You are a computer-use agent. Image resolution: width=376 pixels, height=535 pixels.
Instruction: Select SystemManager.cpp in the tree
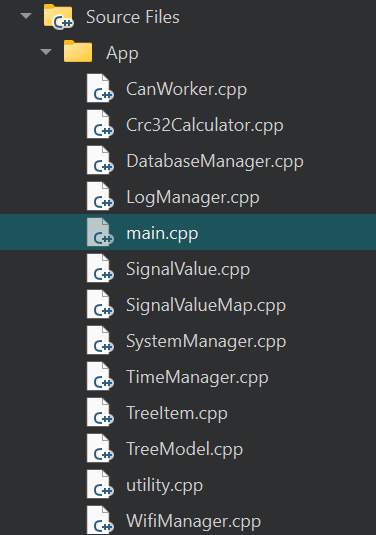point(206,342)
